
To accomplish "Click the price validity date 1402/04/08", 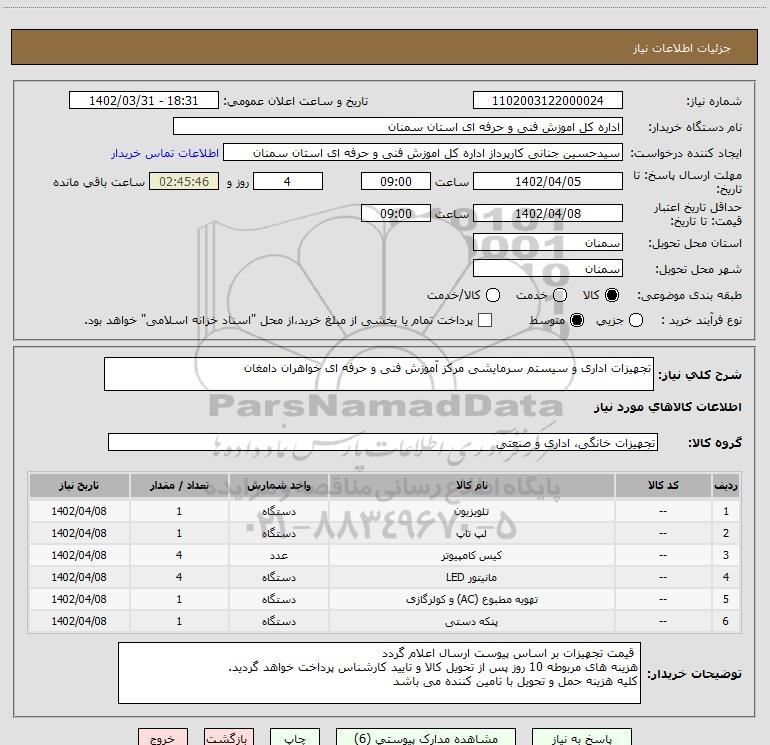I will [548, 213].
